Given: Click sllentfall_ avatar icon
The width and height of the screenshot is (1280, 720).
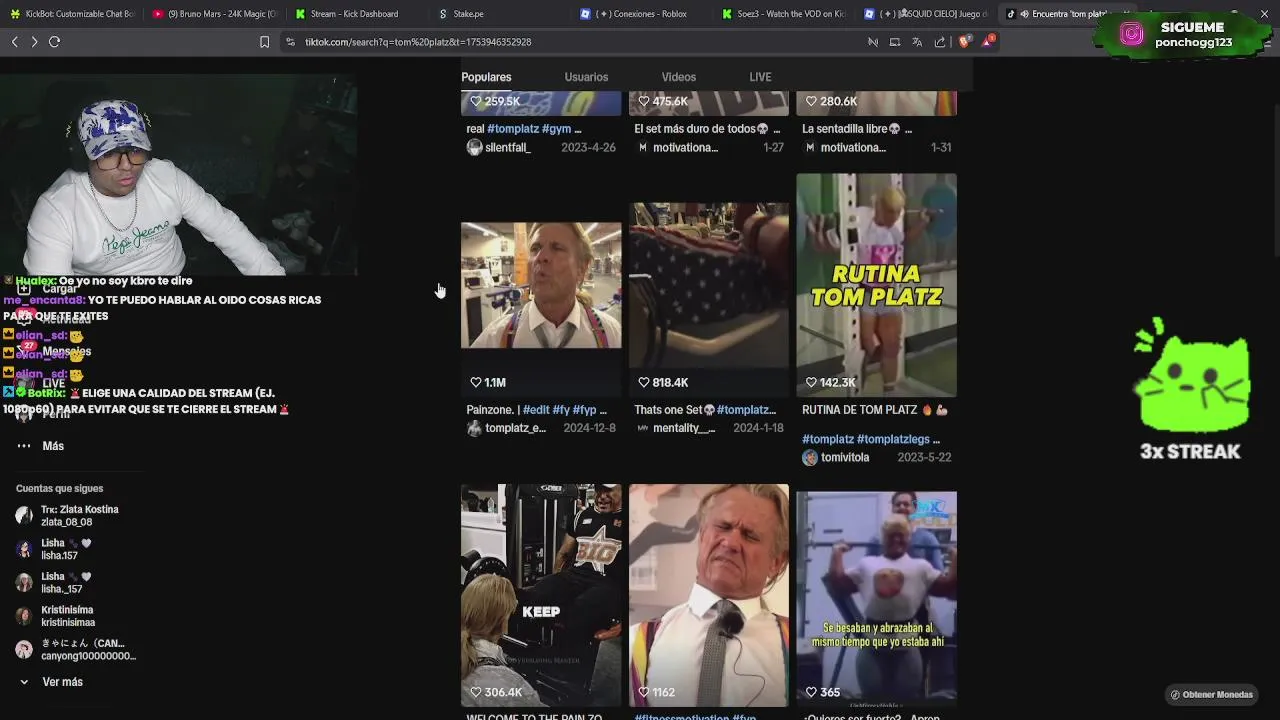Looking at the screenshot, I should pyautogui.click(x=474, y=147).
